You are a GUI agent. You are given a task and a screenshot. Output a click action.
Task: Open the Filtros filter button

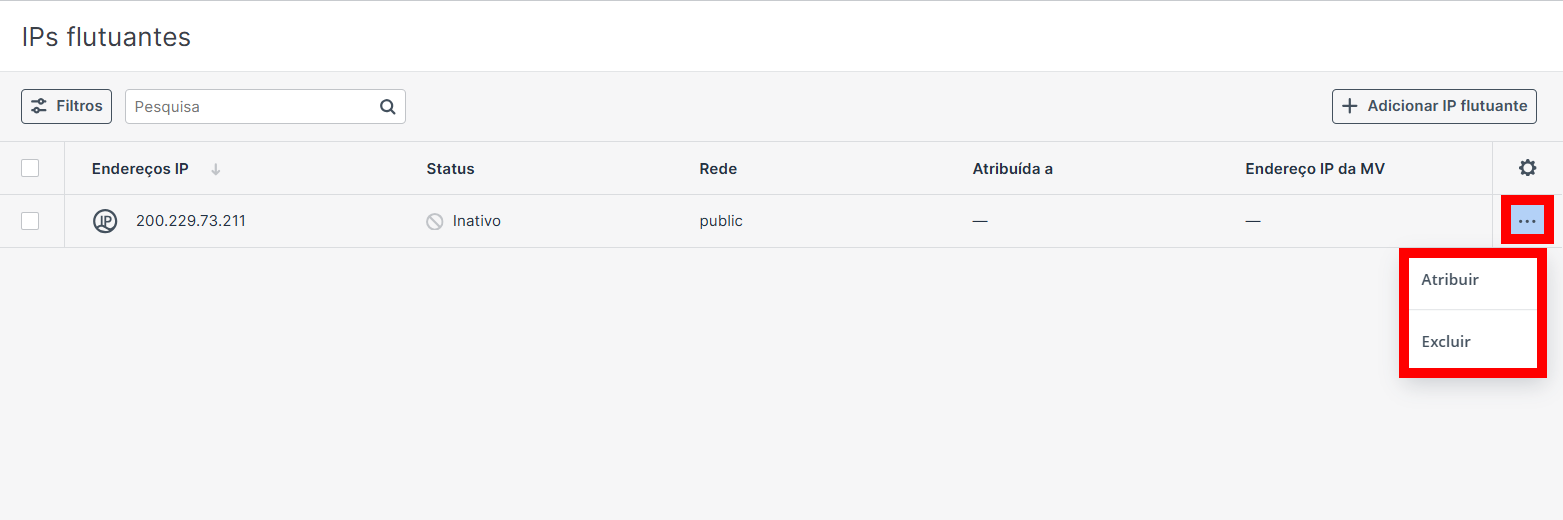pyautogui.click(x=66, y=106)
